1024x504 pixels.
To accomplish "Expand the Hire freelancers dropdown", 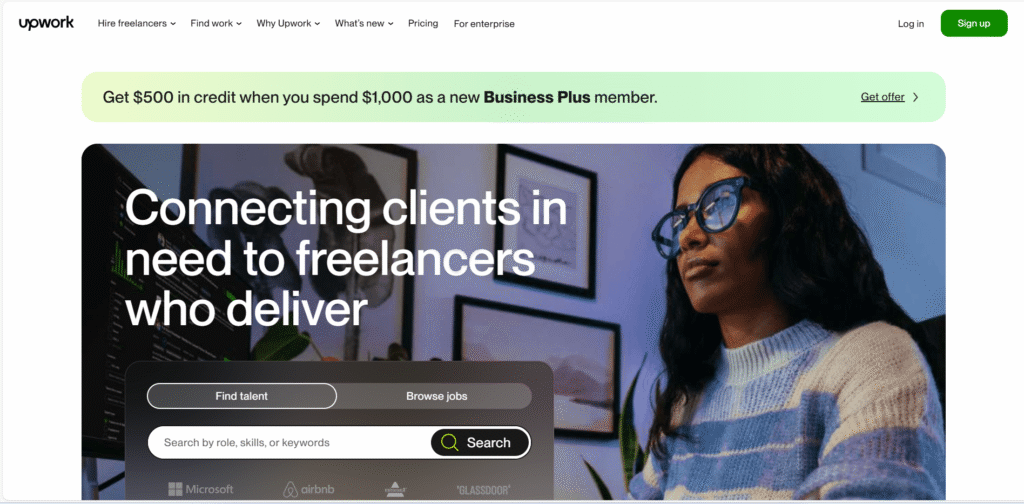I will (x=136, y=24).
